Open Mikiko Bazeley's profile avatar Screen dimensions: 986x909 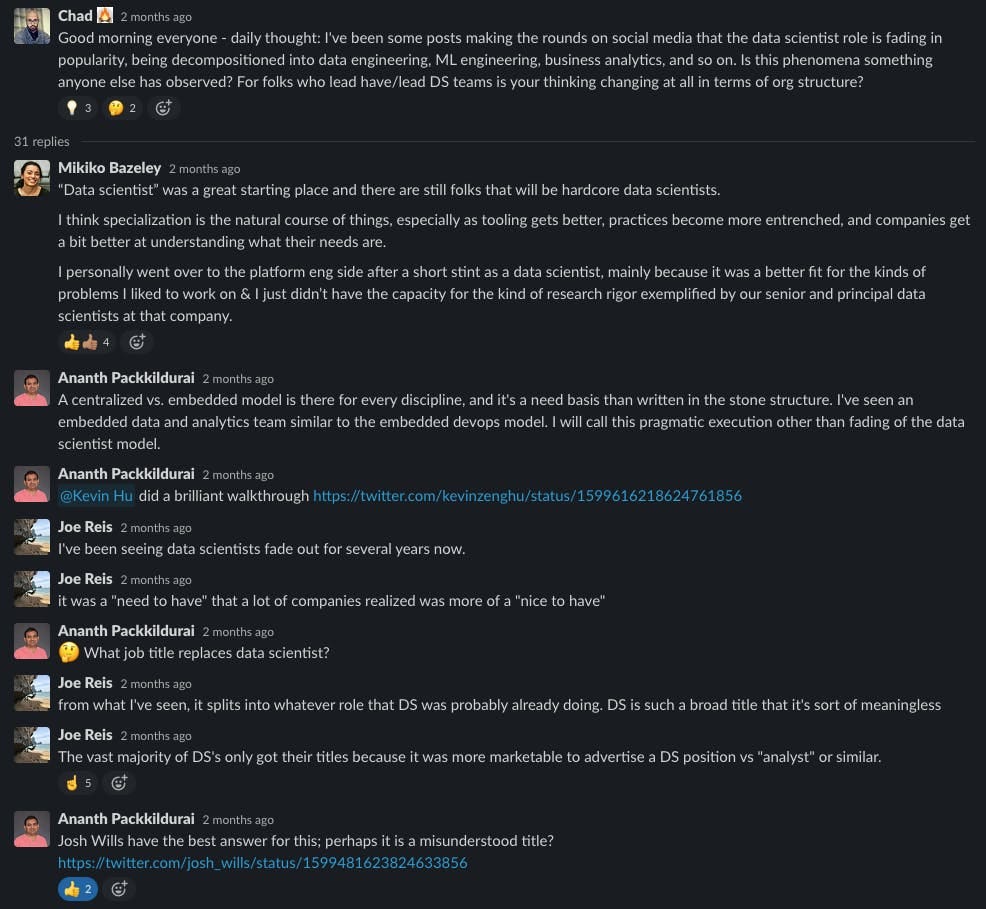pyautogui.click(x=31, y=178)
